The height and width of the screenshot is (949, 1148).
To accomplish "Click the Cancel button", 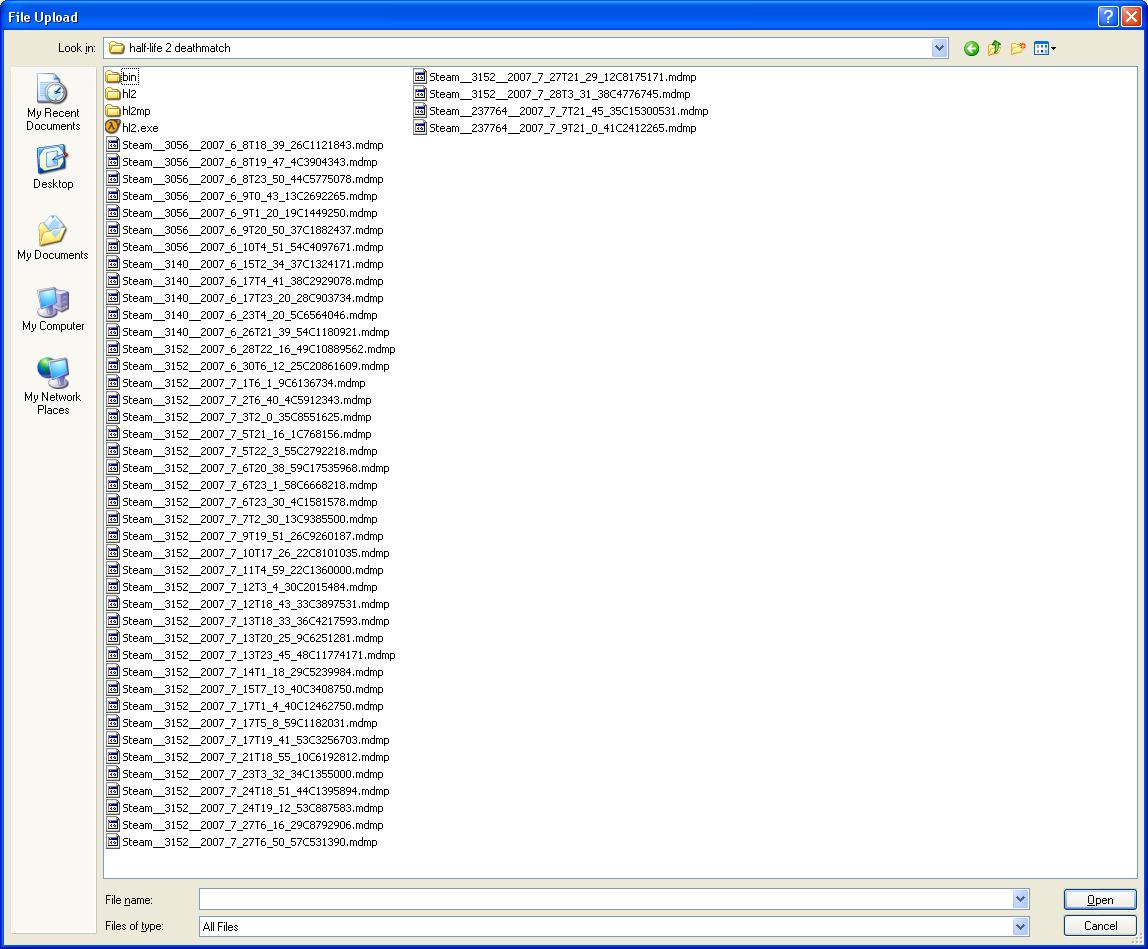I will point(1100,925).
